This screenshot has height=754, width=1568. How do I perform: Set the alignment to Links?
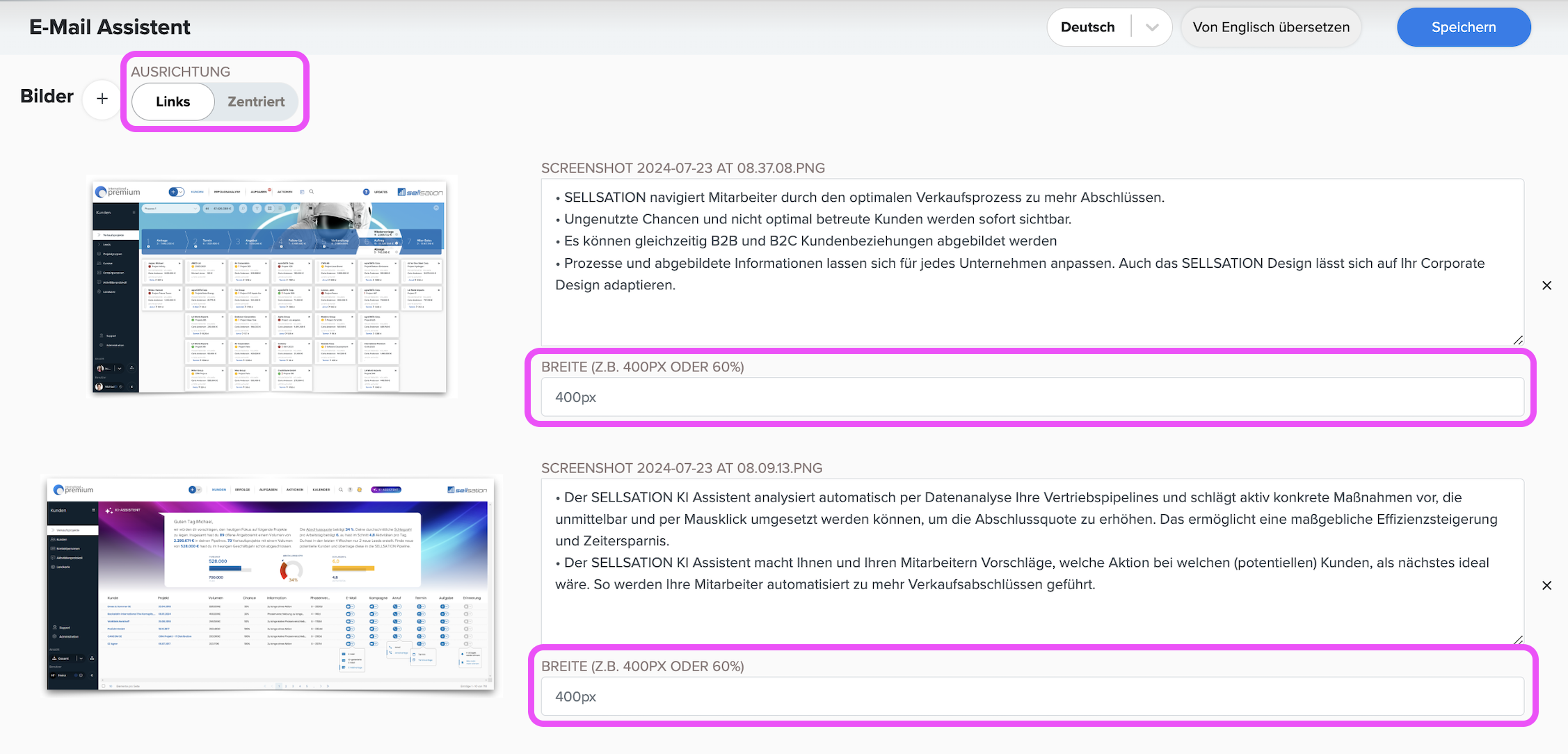(x=173, y=102)
